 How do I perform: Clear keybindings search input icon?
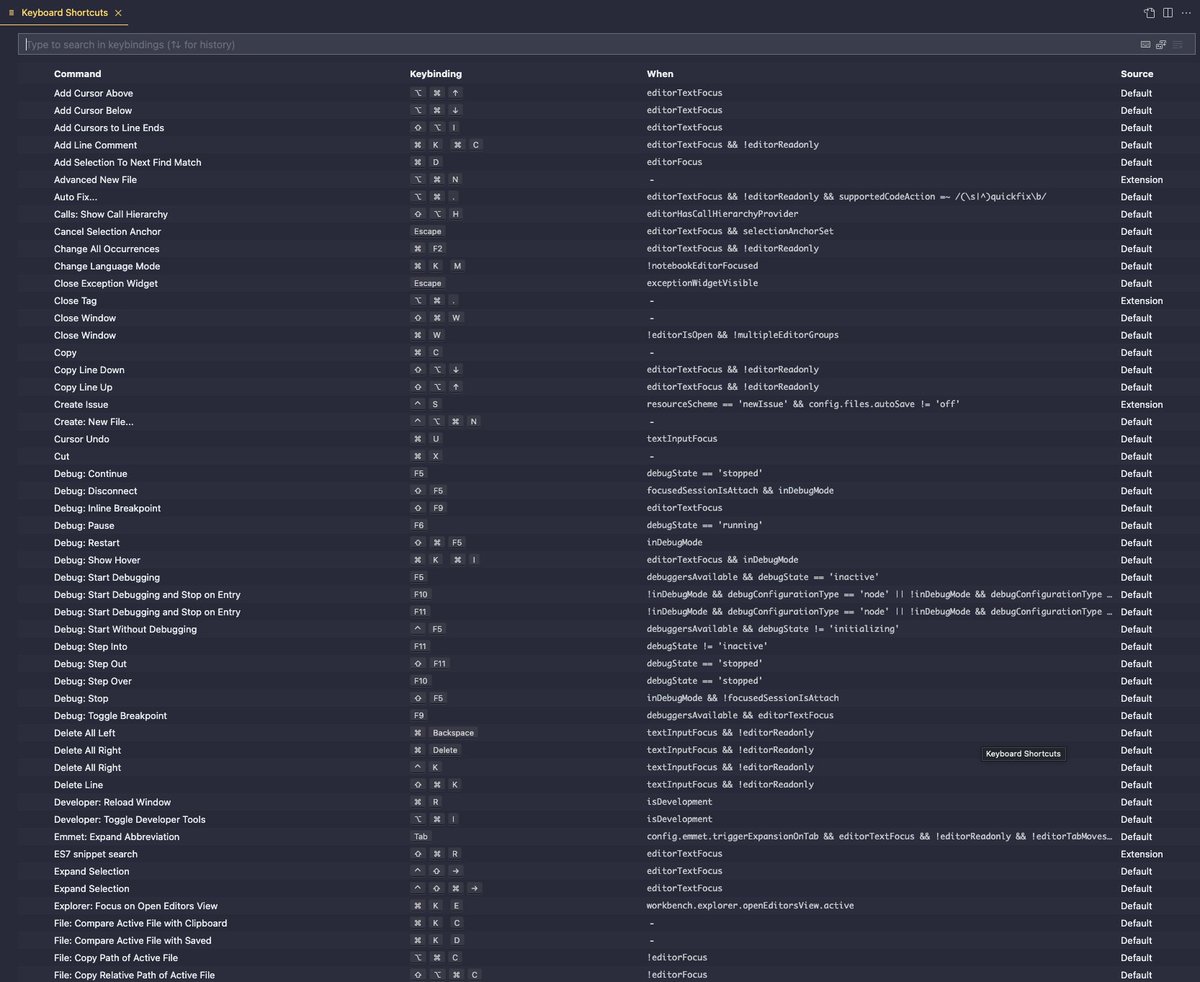pyautogui.click(x=1178, y=45)
